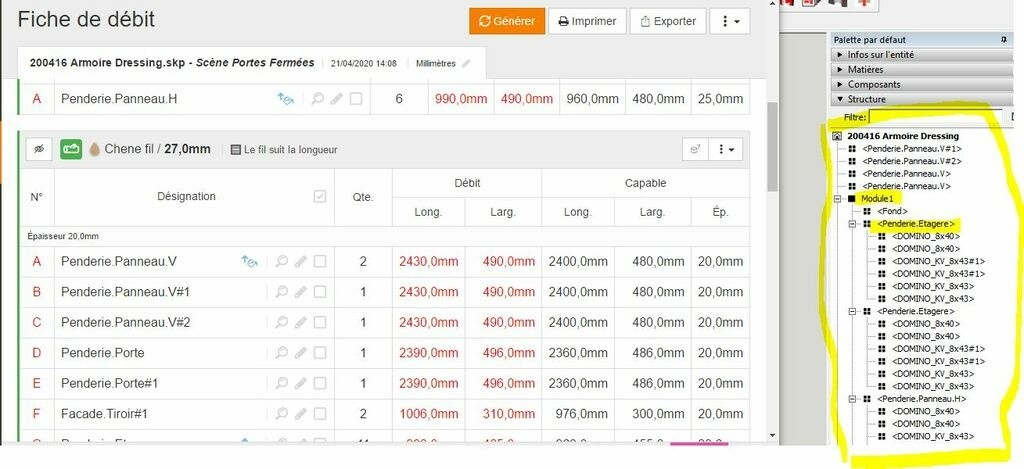
Task: Click the edit pencil for Penderie.Porte#1
Action: tap(301, 383)
